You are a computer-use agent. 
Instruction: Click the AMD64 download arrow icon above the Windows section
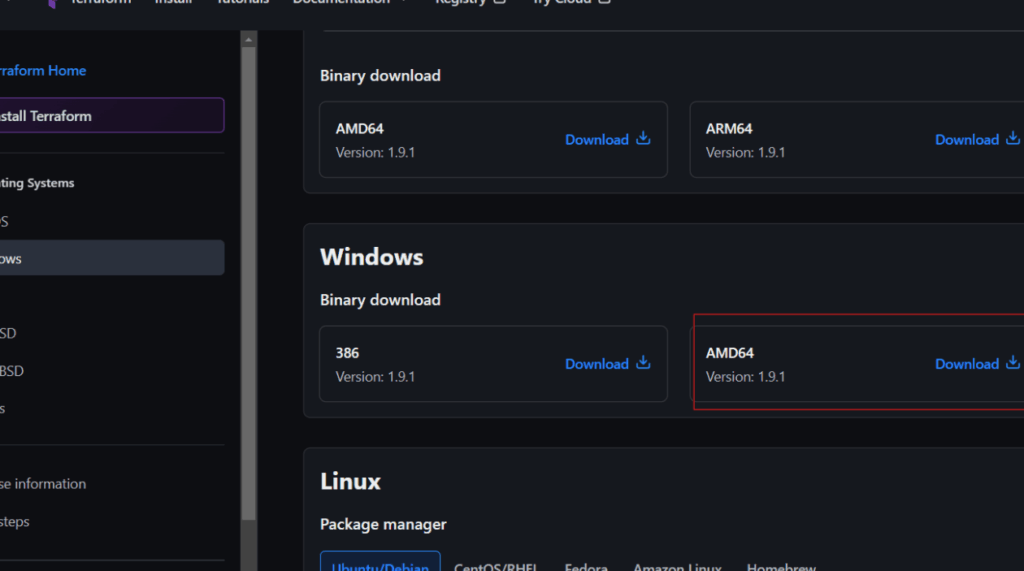[643, 139]
